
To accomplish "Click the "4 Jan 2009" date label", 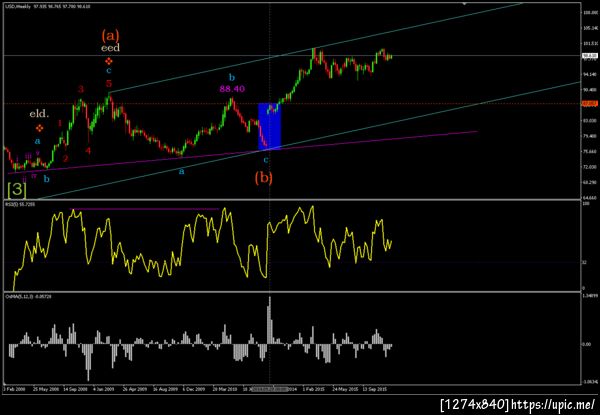I will click(105, 389).
